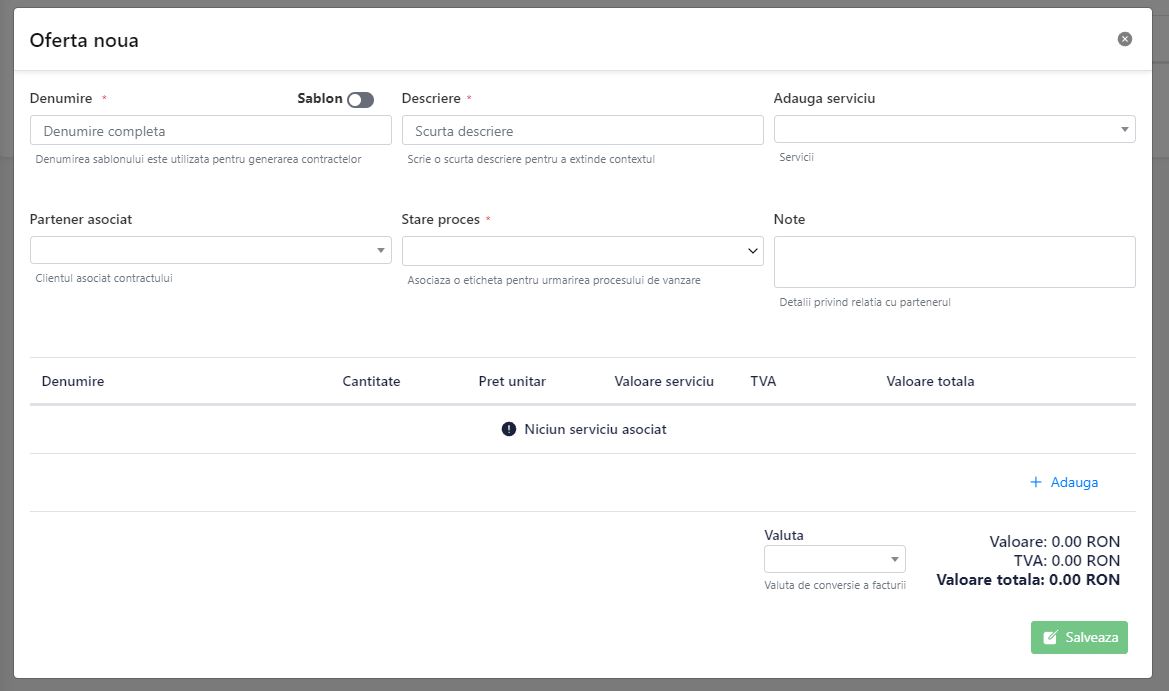Click the Stare proces chevron icon
The height and width of the screenshot is (691, 1169).
(753, 252)
